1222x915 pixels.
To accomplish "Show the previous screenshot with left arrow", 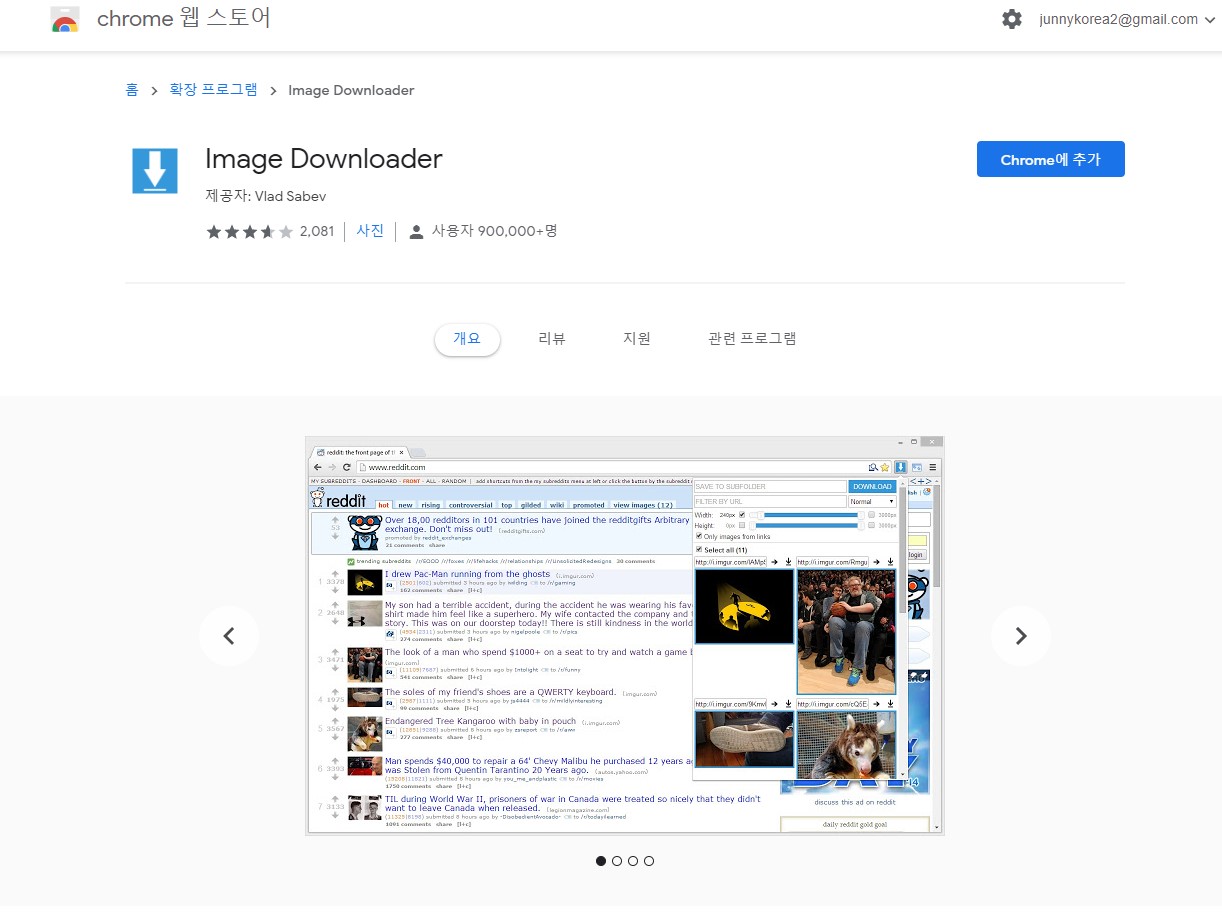I will coord(228,636).
